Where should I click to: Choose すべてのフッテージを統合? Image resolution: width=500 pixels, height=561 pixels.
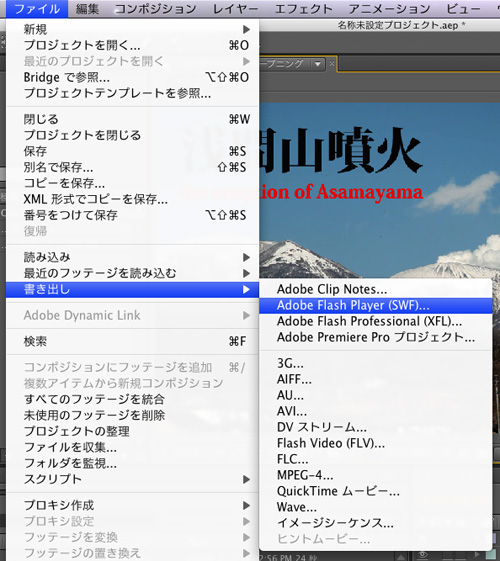click(132, 399)
